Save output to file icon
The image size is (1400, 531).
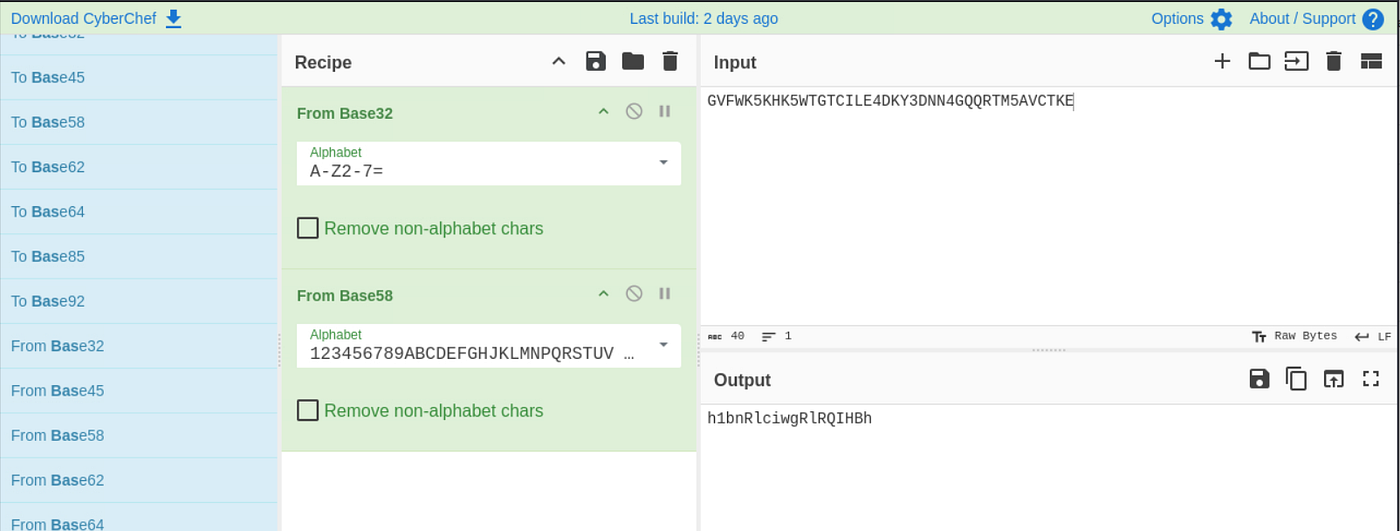point(1260,378)
